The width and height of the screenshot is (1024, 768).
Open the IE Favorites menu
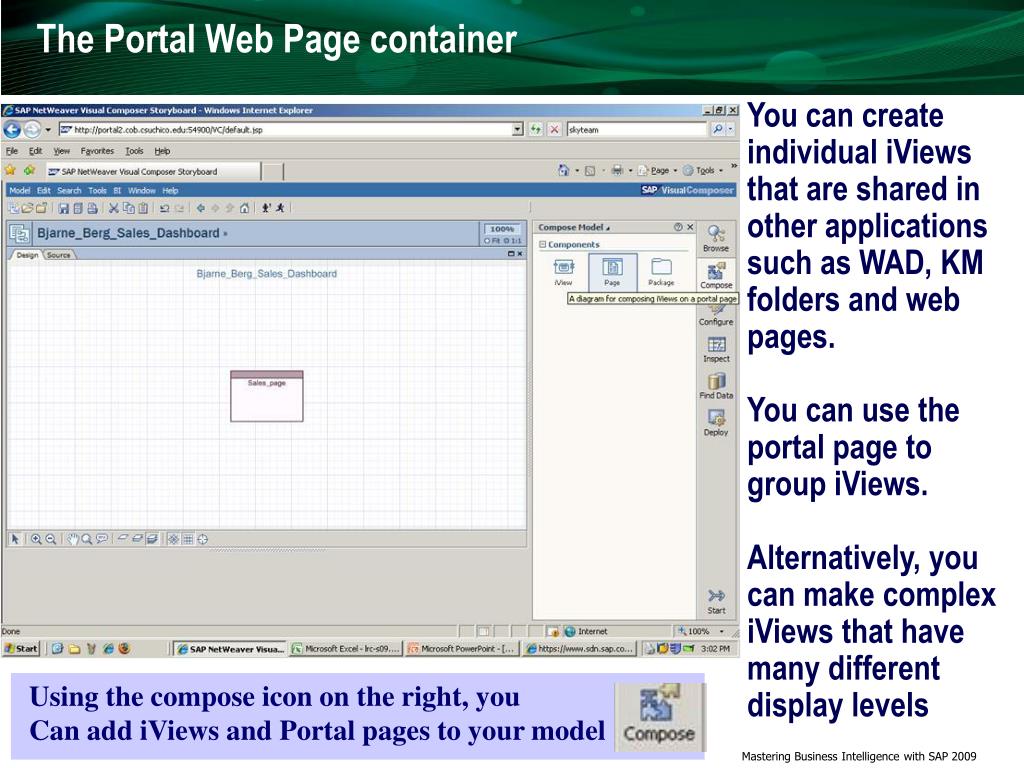[x=97, y=151]
